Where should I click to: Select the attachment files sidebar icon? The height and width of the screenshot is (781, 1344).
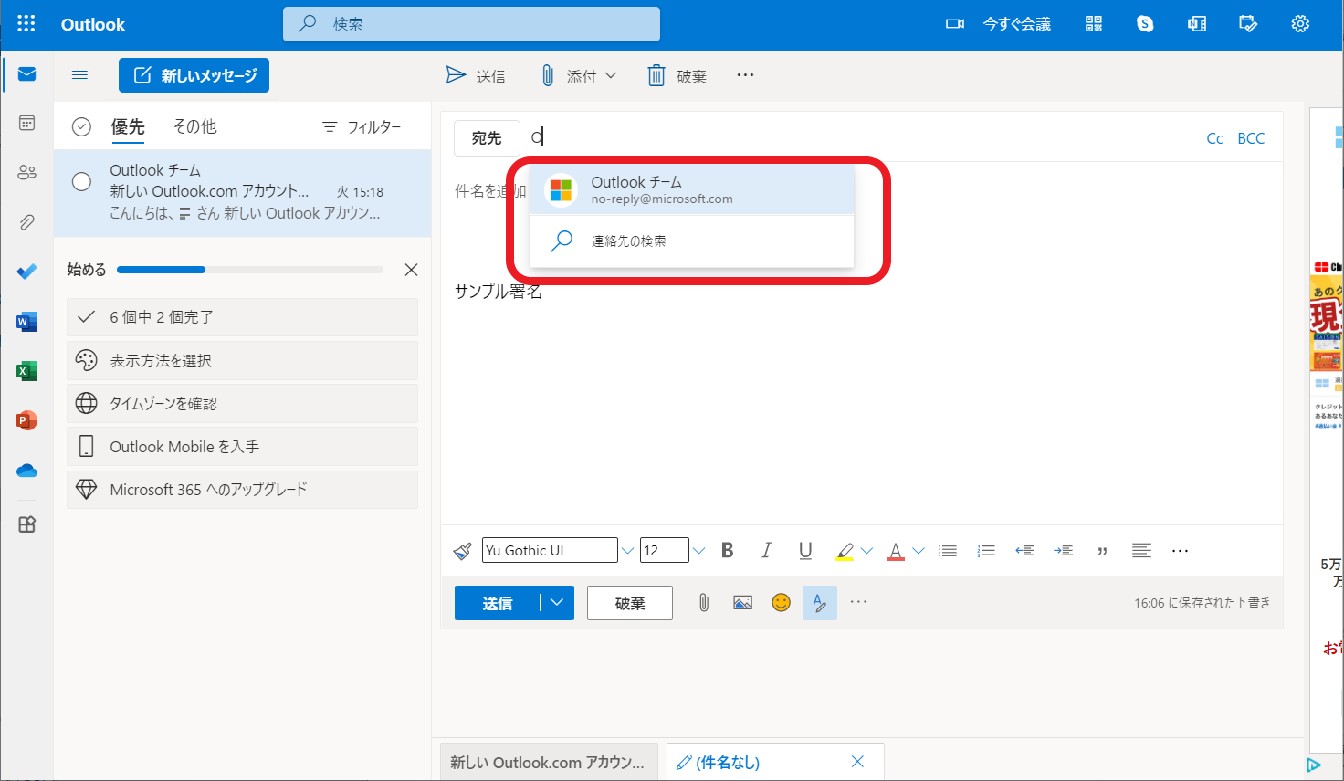[x=25, y=222]
